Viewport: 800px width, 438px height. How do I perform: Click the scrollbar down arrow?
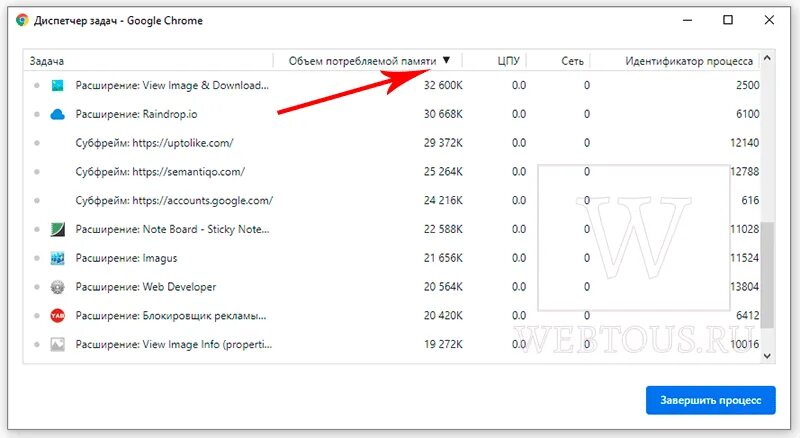pos(767,356)
